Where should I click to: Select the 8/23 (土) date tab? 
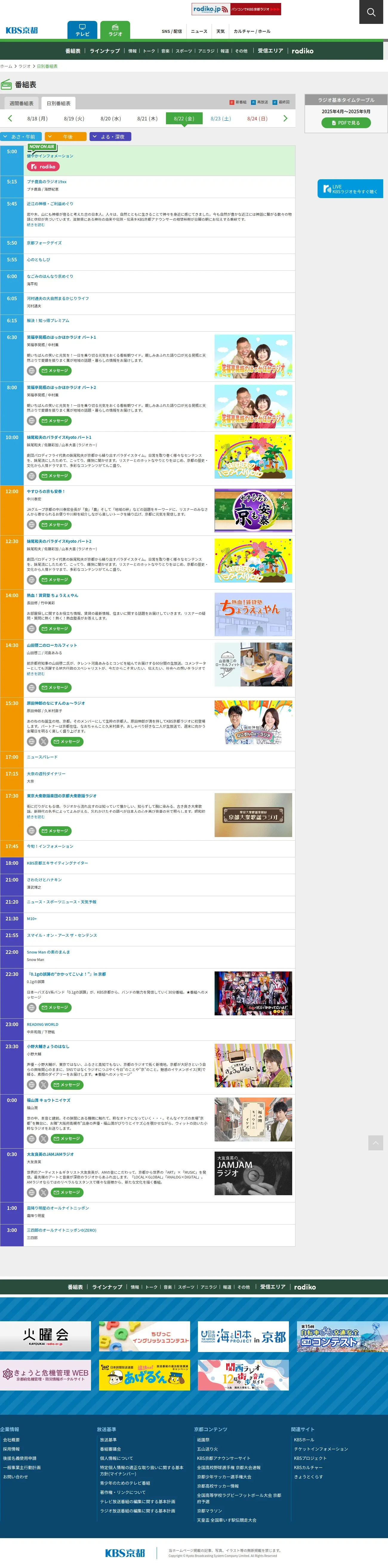[x=221, y=119]
